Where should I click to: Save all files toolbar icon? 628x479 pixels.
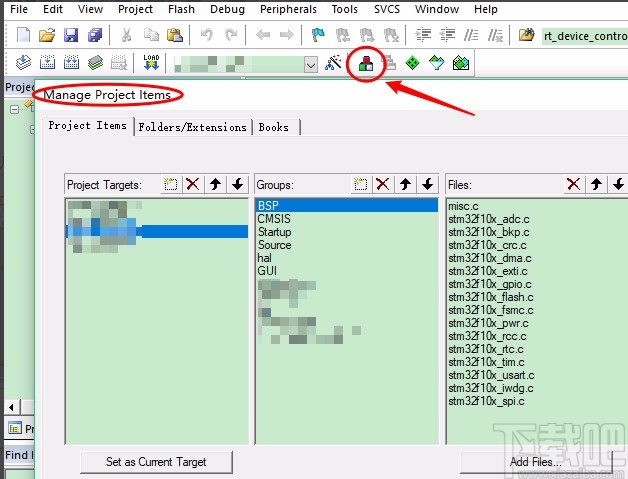pyautogui.click(x=95, y=35)
